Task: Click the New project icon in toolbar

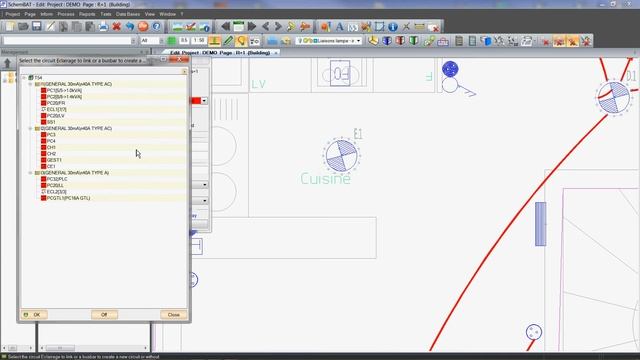Action: [x=10, y=27]
